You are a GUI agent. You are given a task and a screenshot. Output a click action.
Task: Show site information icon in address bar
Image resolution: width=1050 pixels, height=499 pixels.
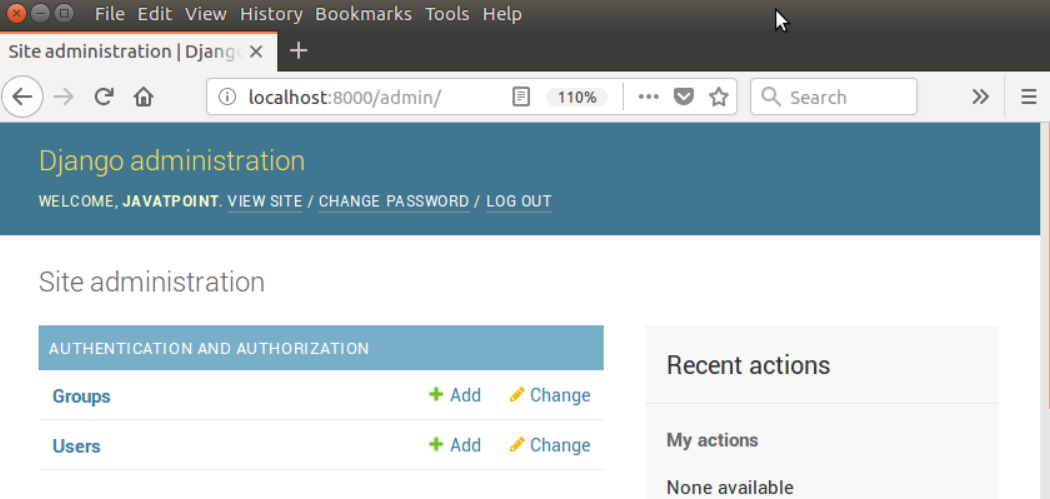coord(228,97)
